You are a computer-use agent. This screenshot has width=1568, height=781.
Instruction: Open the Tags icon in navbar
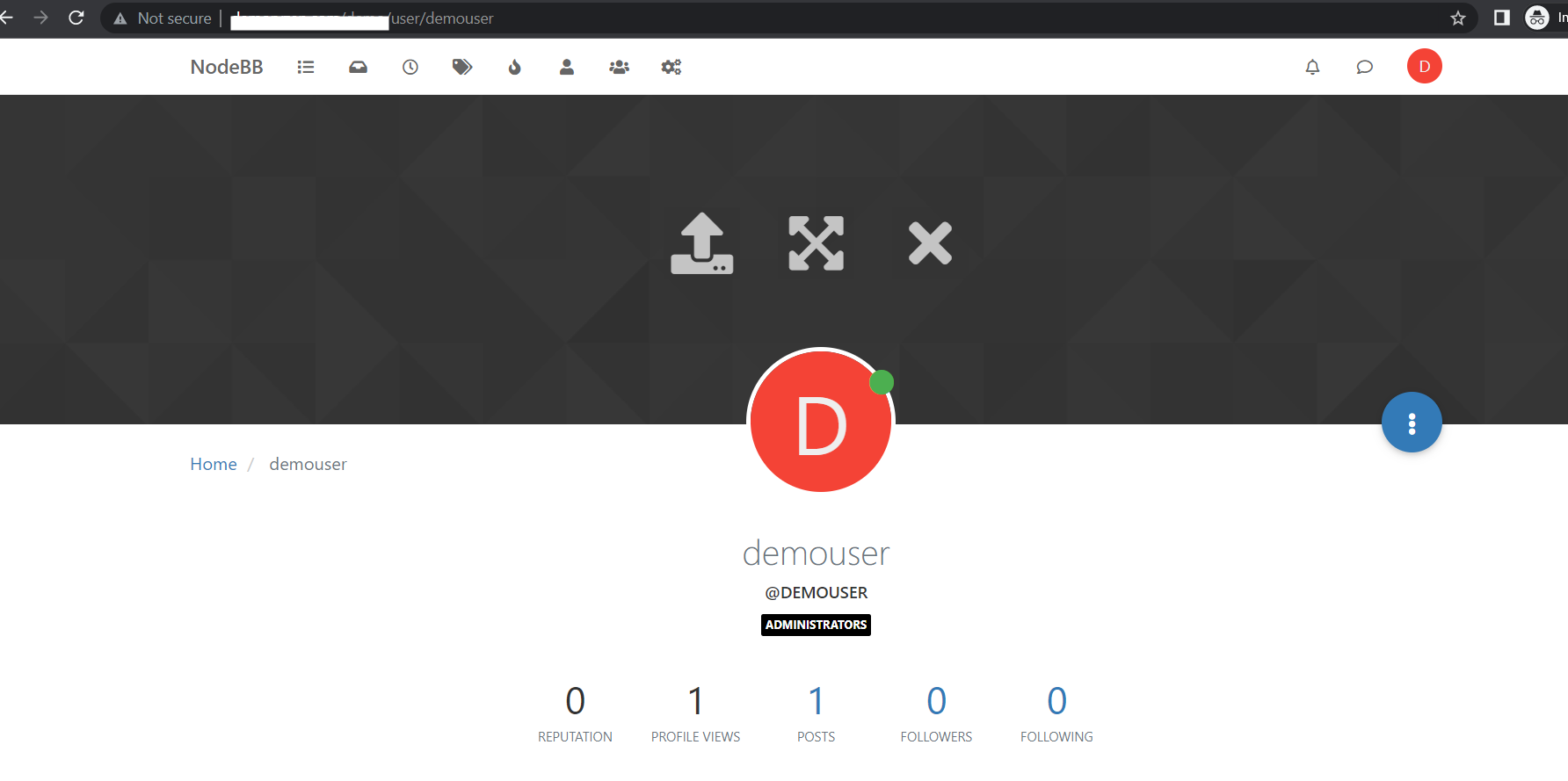point(462,67)
